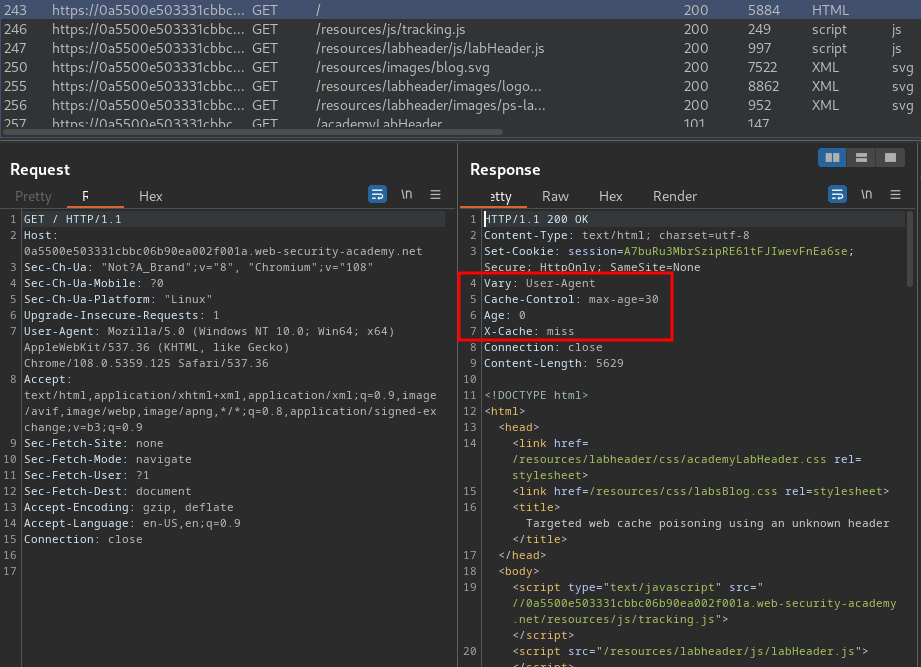Click the horizontal scrollbar of the history table
Screen dimensions: 921x667
(253, 132)
